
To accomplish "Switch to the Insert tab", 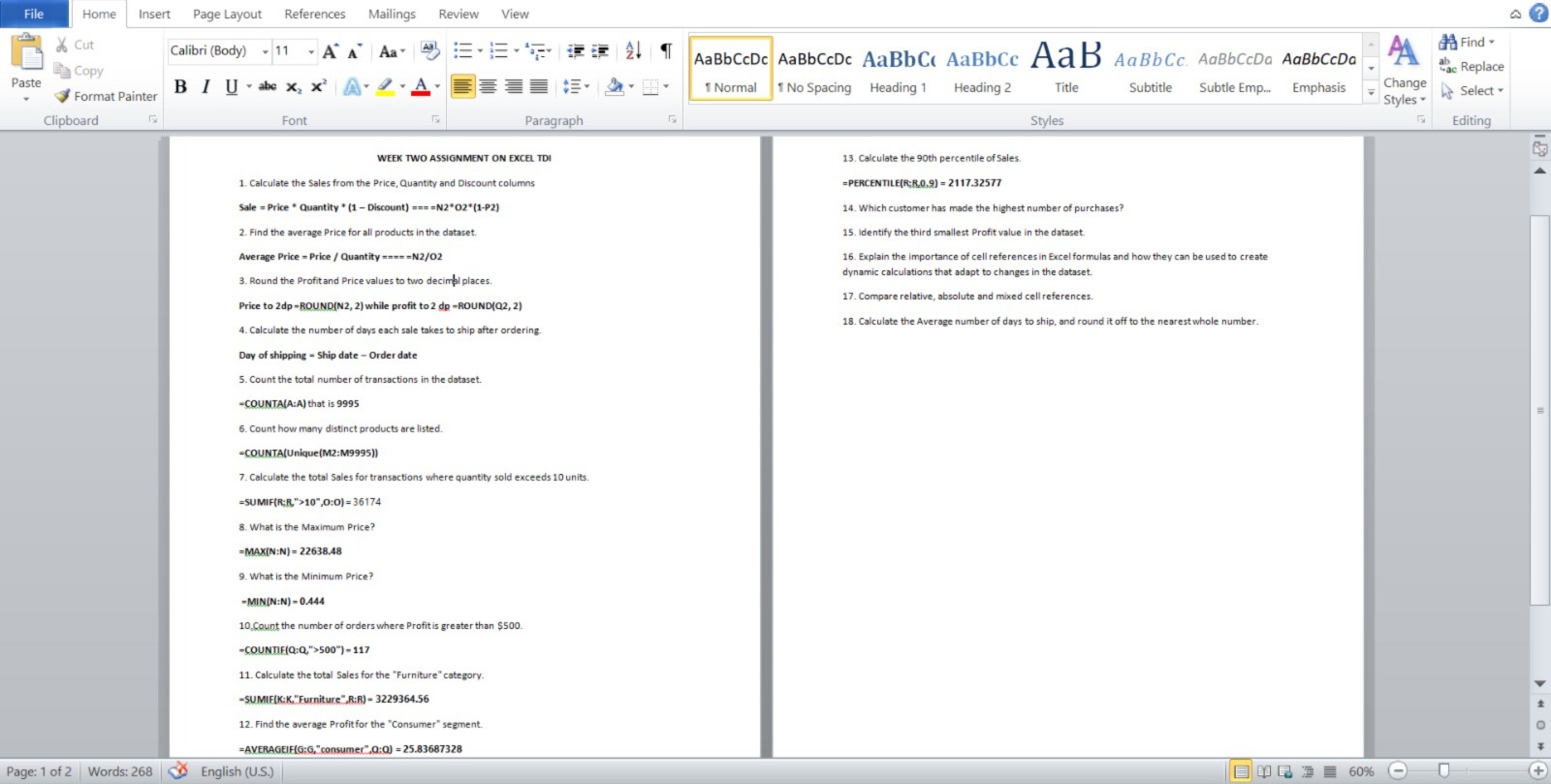I will click(154, 14).
